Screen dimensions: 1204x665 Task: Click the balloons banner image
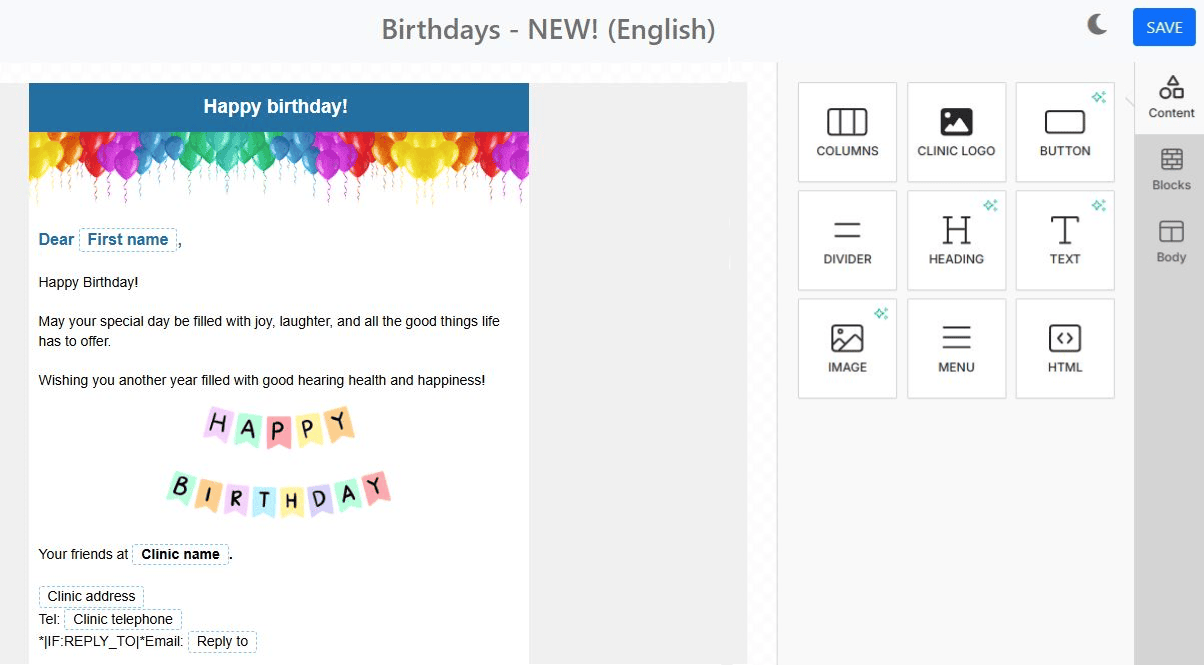click(278, 167)
